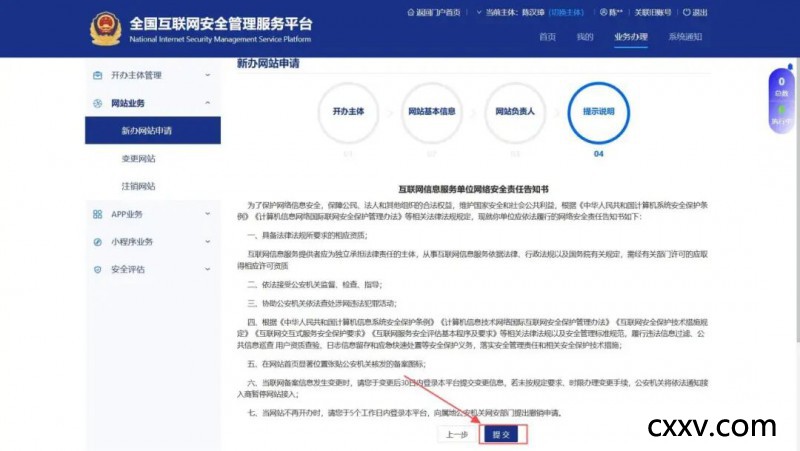Collapse the 网站业务 menu chevron
Screen dimensions: 800x451
tap(207, 103)
